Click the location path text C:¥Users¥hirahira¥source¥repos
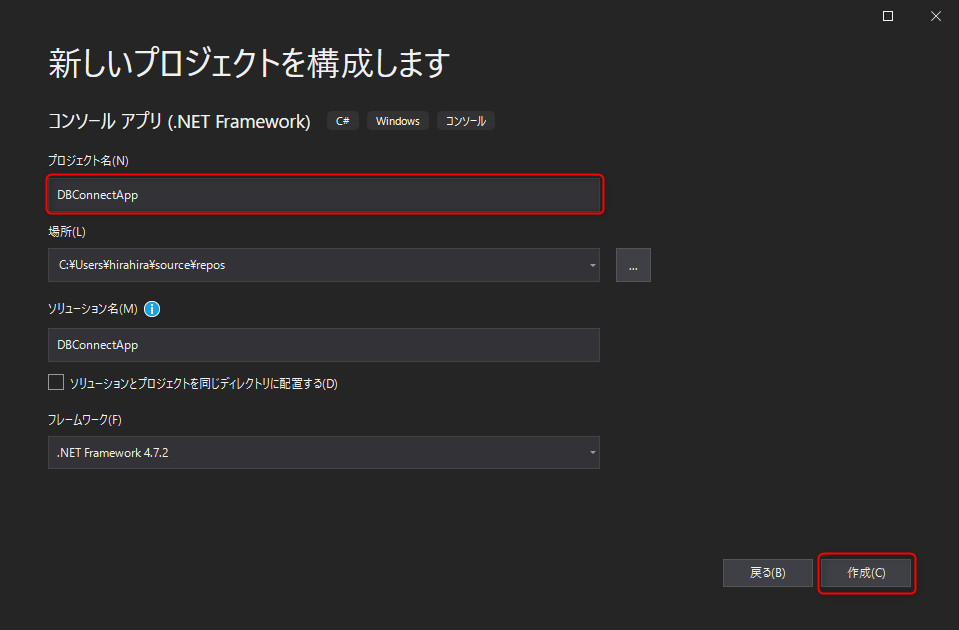Screen dimensions: 959x630 [142, 265]
